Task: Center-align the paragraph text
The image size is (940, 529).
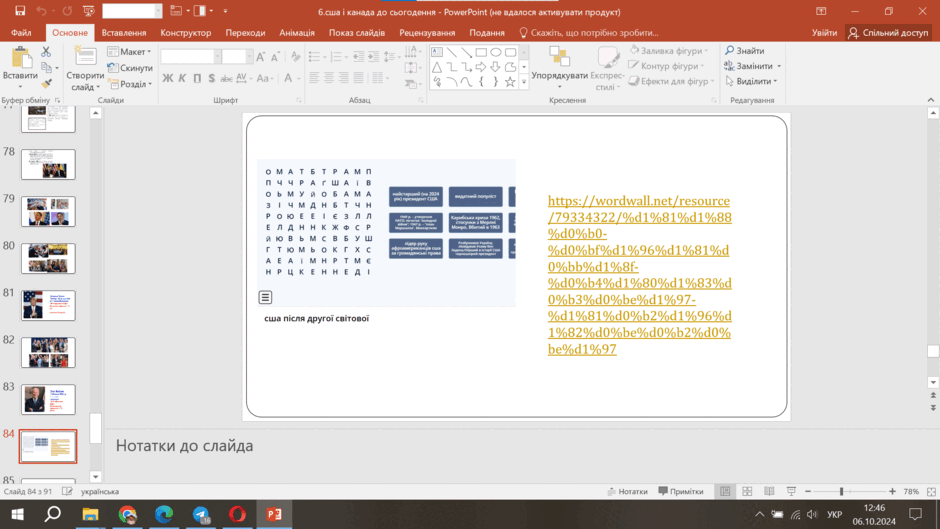Action: point(329,77)
